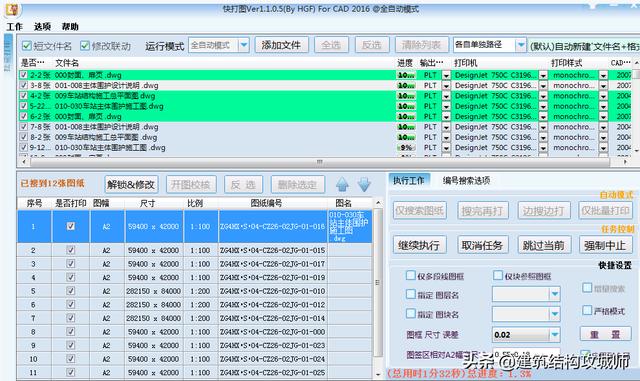This screenshot has height=381, width=640.
Task: Enable the 指定 图层名 checkbox
Action: pos(411,294)
